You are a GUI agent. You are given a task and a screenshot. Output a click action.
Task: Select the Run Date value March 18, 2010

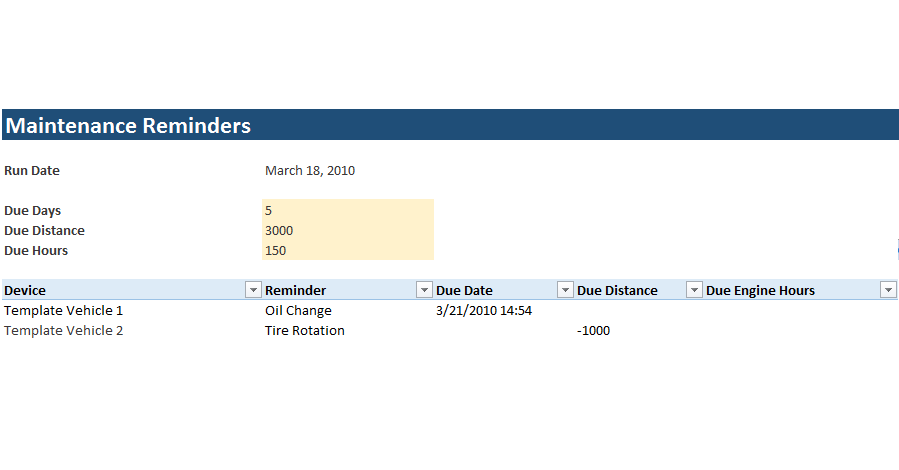click(x=310, y=170)
